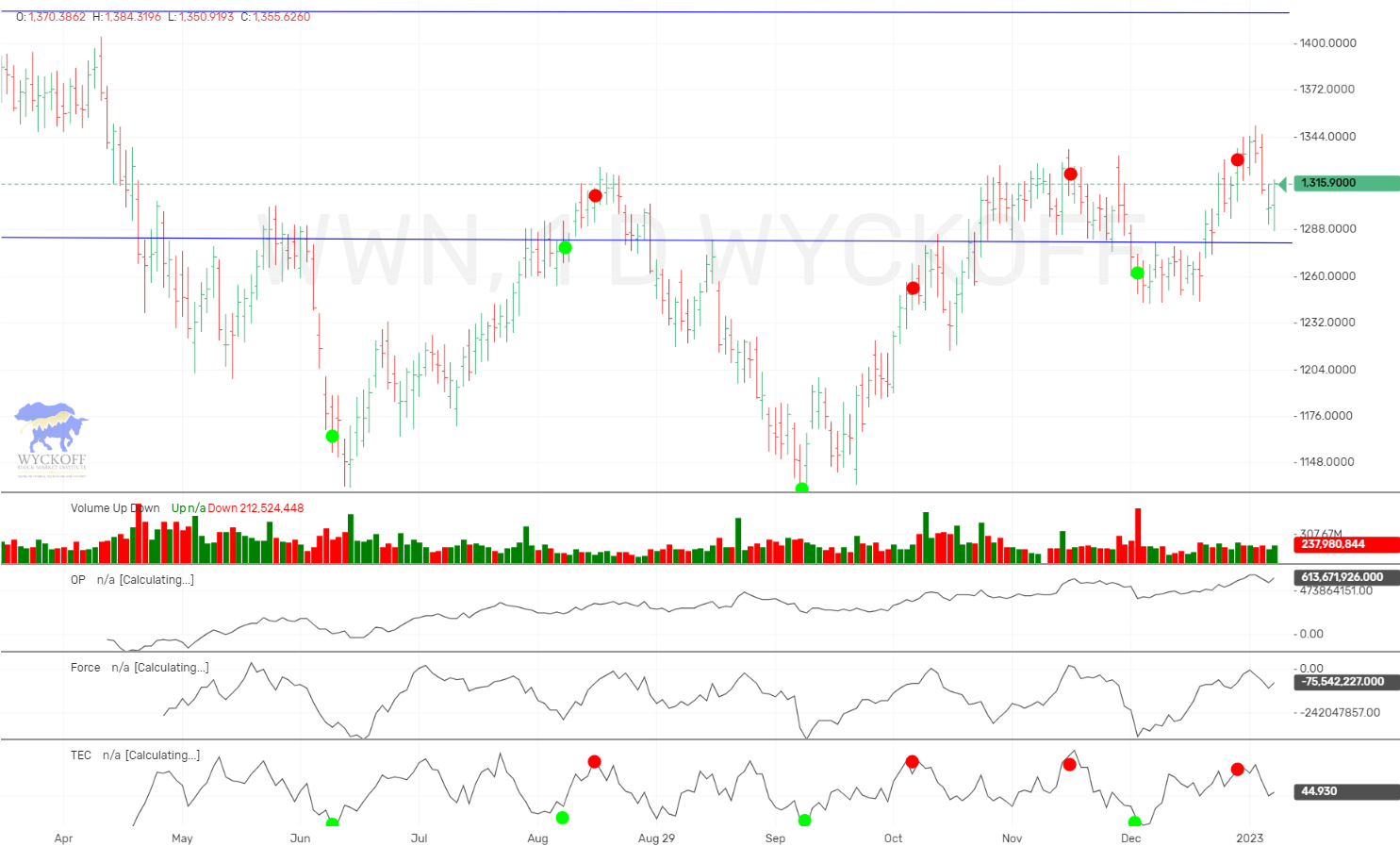Click the green arrow beside the 1,315.9000 price tag

[1283, 183]
